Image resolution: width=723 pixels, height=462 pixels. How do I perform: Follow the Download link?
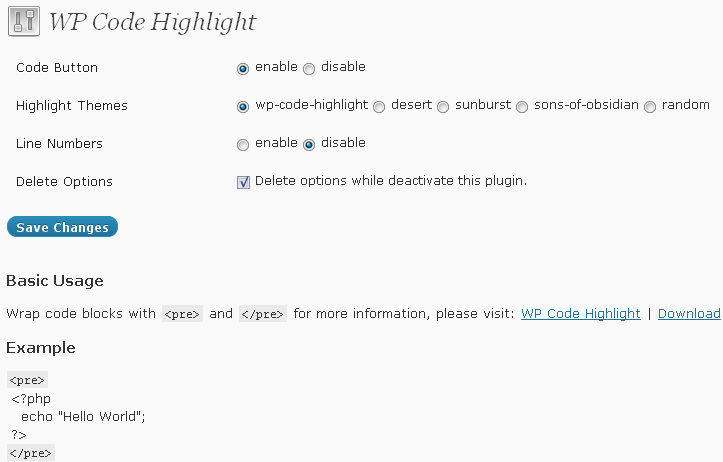[x=689, y=314]
